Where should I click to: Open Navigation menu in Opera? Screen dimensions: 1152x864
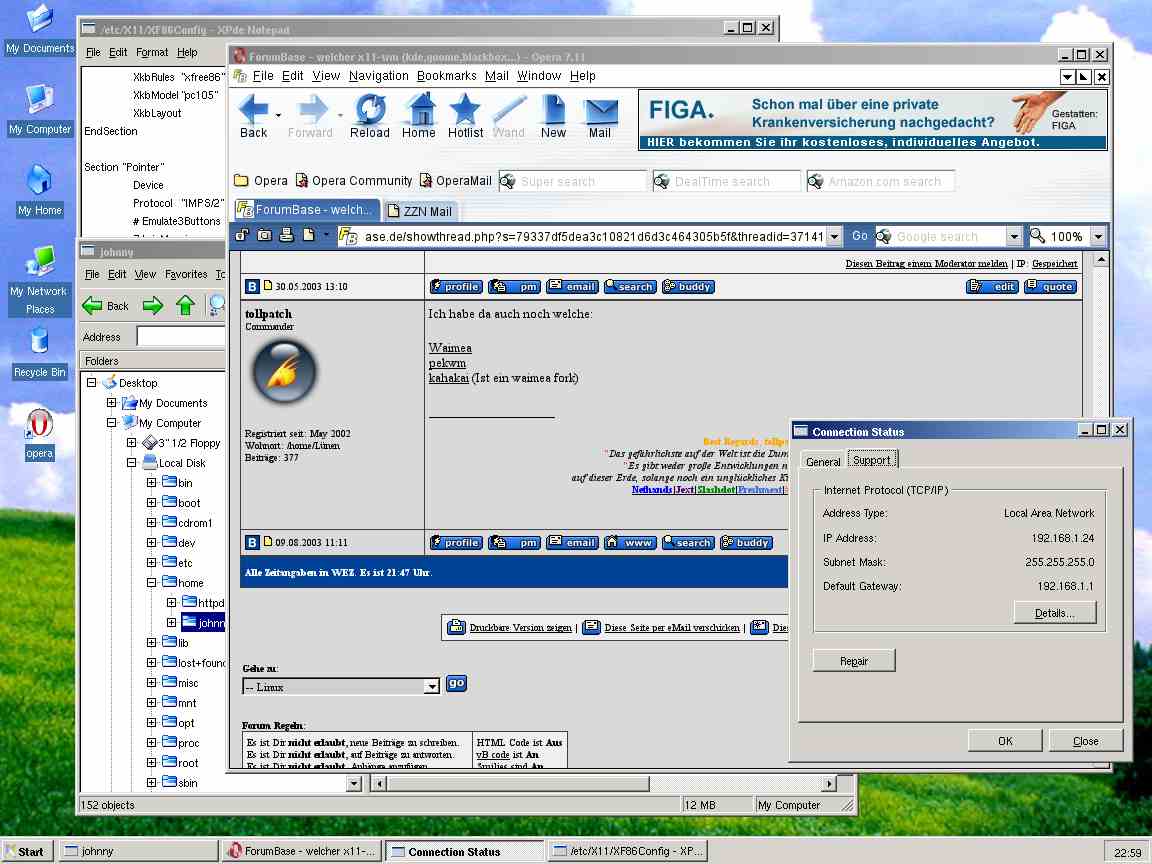(378, 76)
